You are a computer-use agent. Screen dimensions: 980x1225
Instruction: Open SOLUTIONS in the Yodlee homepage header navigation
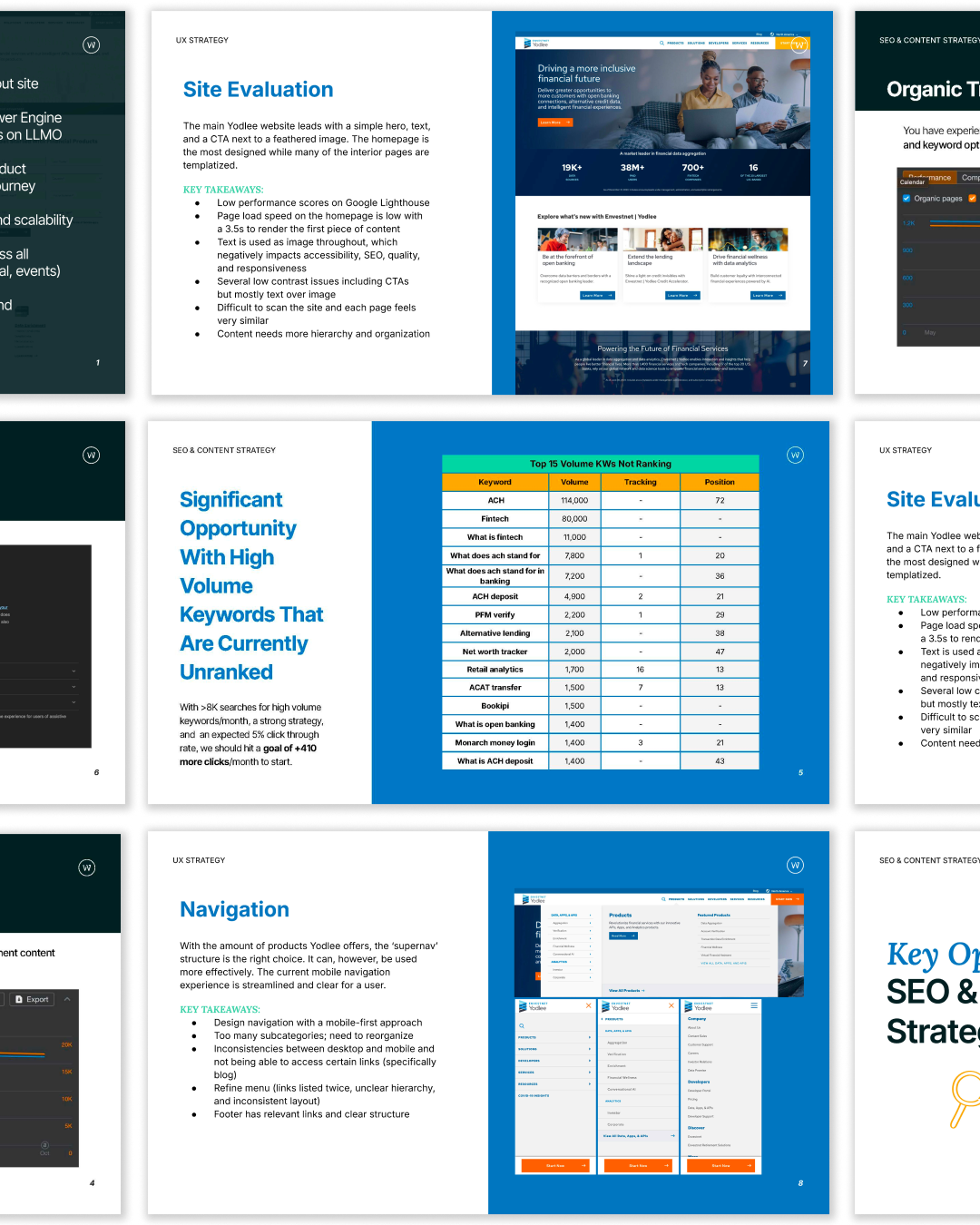click(x=696, y=43)
